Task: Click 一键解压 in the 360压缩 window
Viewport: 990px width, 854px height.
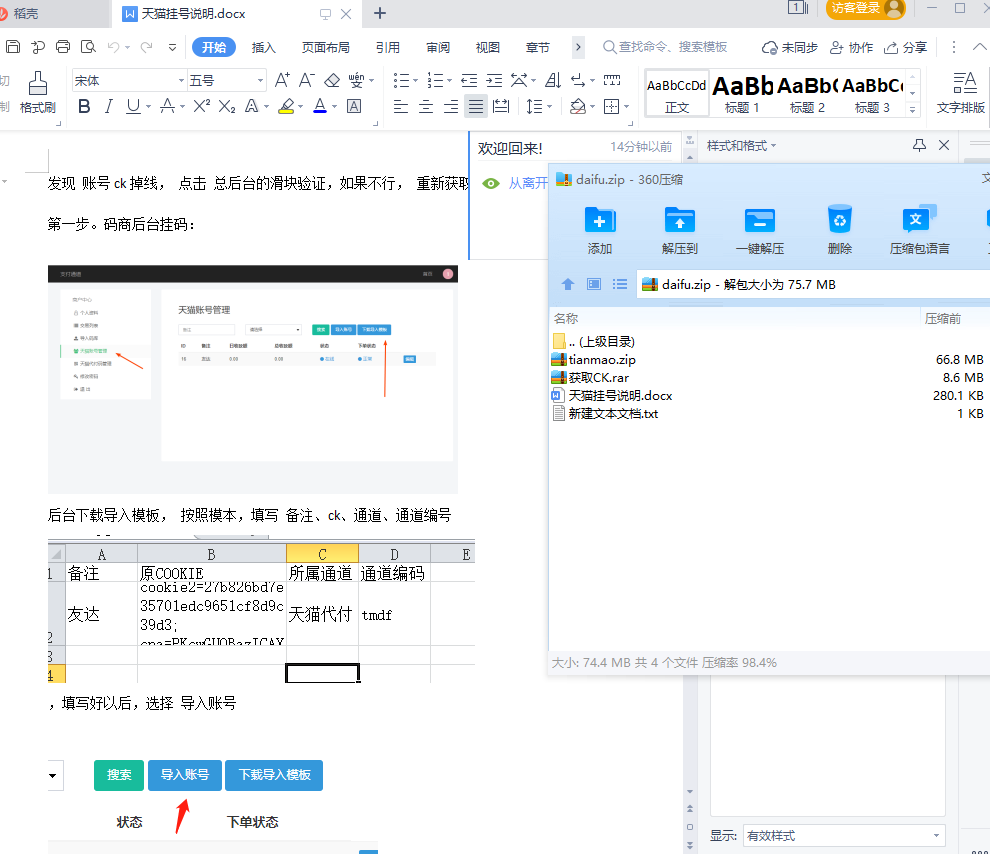Action: coord(760,230)
